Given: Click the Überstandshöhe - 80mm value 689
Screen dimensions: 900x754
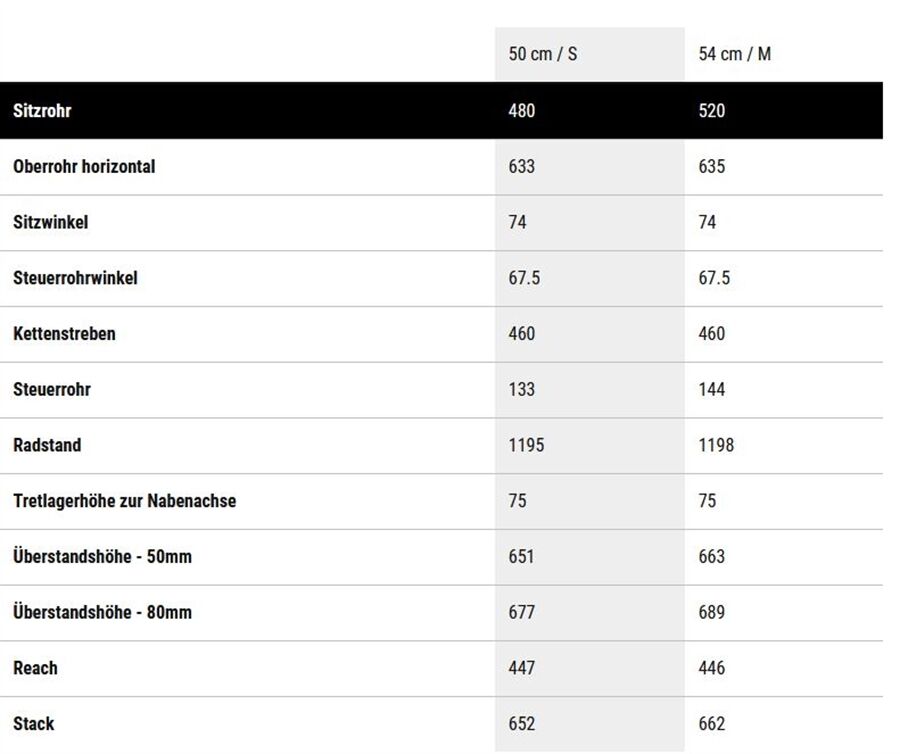Looking at the screenshot, I should [711, 612].
